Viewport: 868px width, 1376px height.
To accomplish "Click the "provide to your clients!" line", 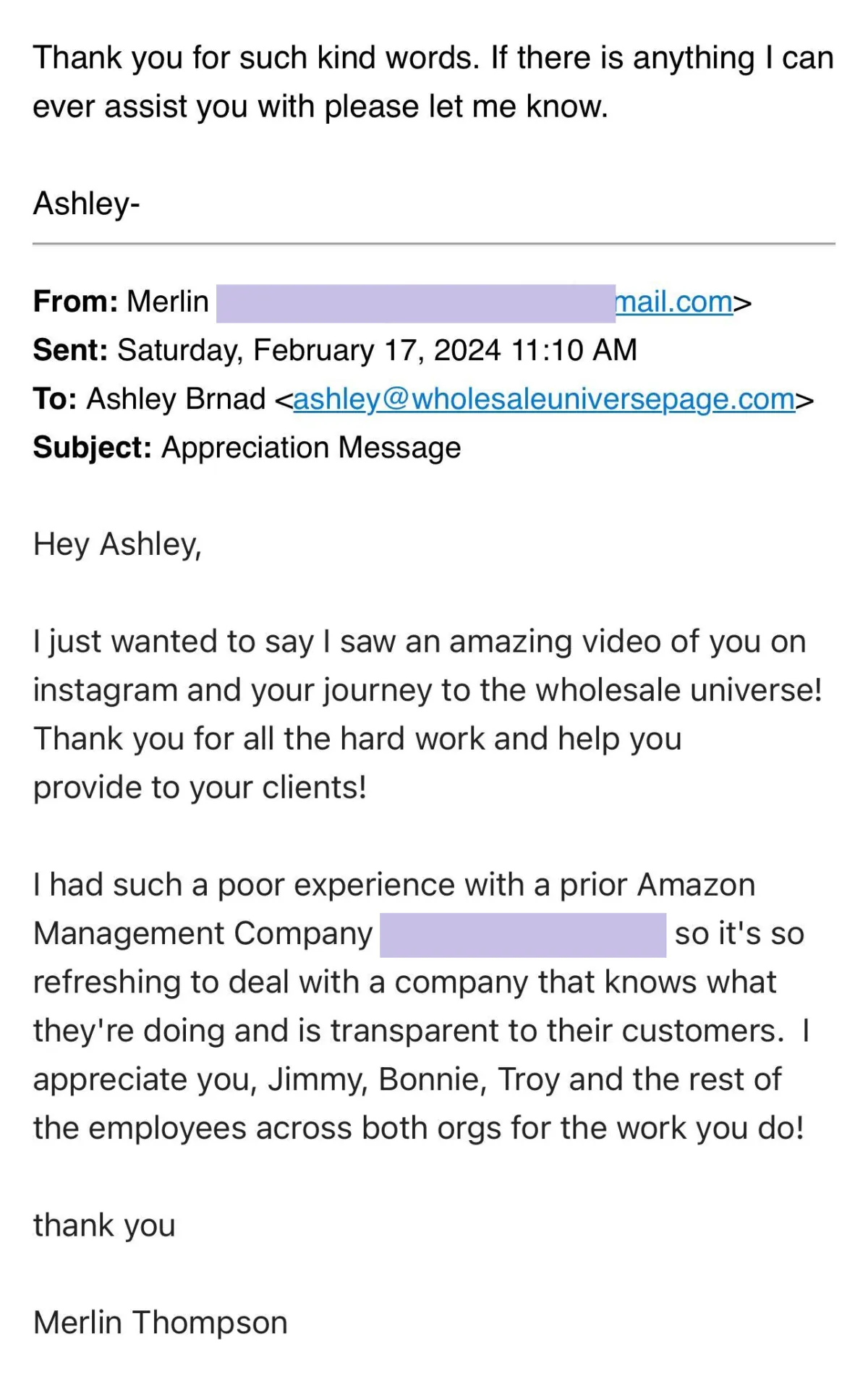I will tap(200, 788).
